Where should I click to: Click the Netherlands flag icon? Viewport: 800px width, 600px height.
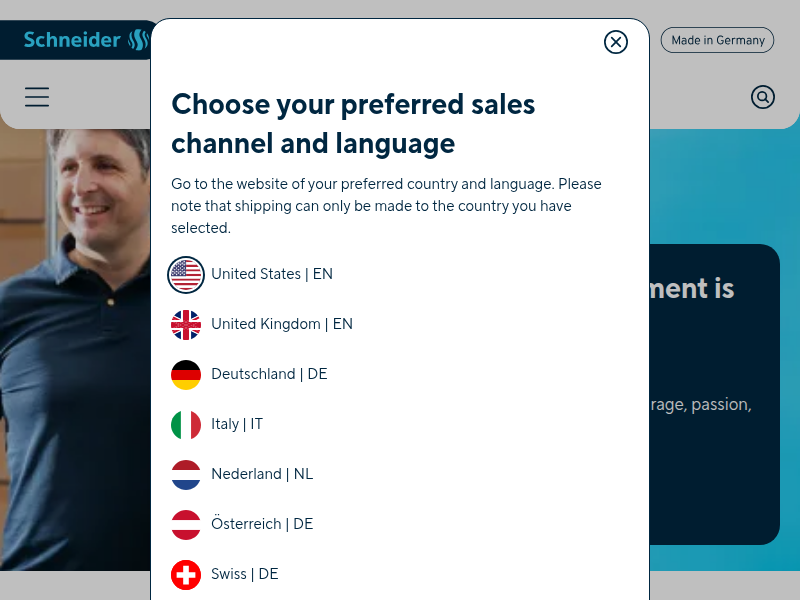point(186,474)
